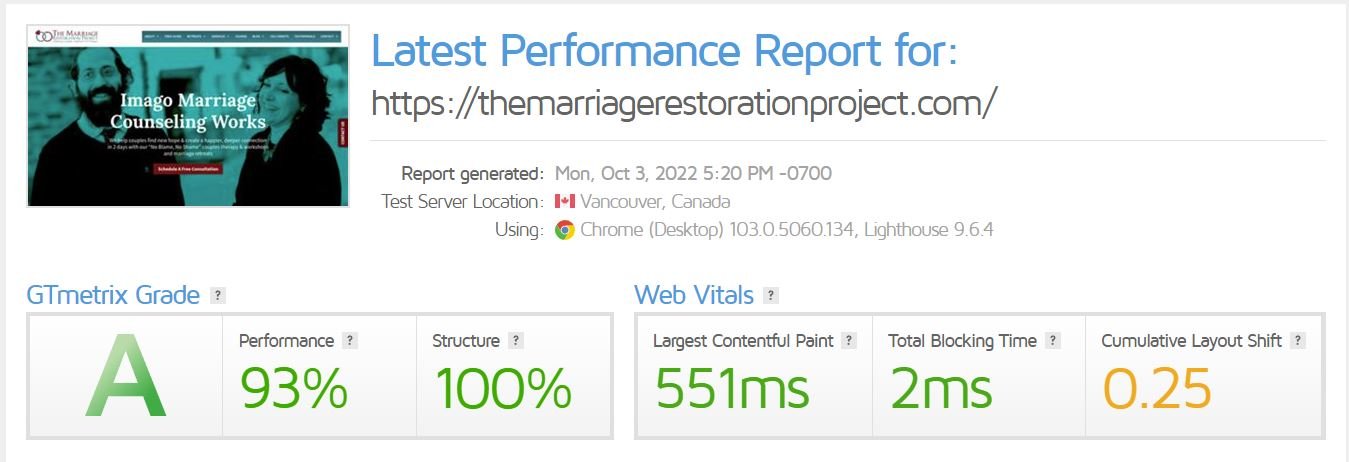Click the help icon beside GTmetrix Grade
The image size is (1349, 462).
(218, 296)
